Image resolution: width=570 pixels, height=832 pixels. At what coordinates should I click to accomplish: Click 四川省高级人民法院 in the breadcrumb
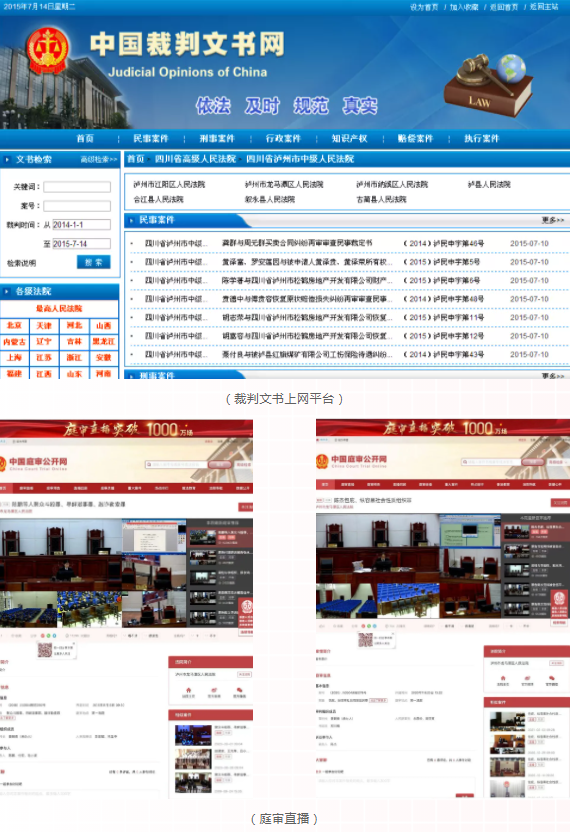point(195,159)
